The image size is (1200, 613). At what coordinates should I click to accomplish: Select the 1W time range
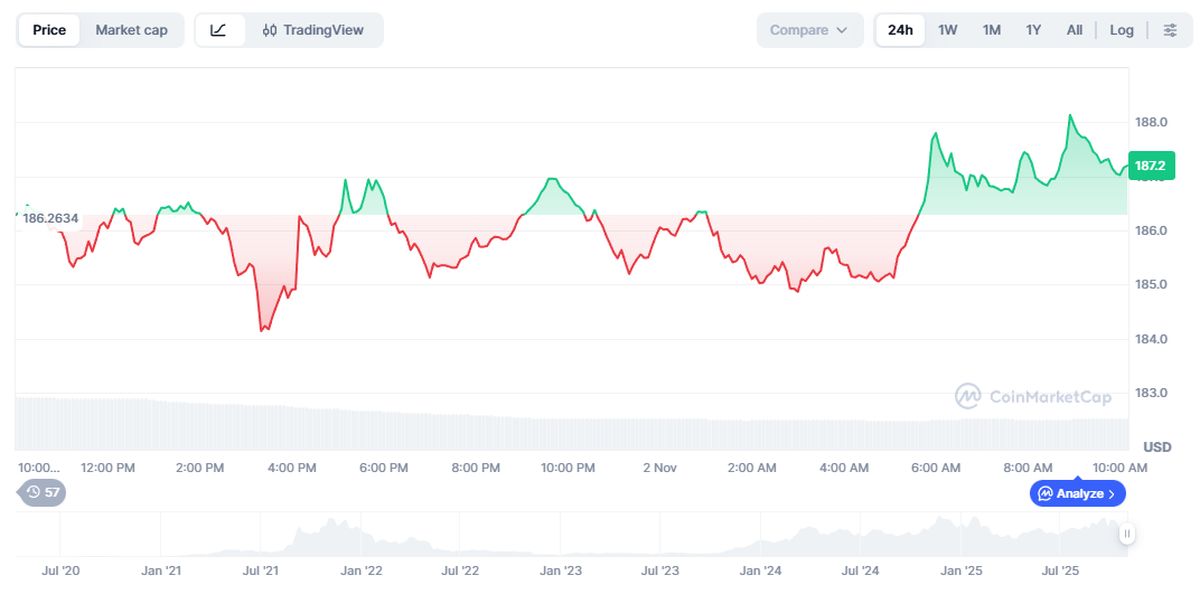[947, 30]
